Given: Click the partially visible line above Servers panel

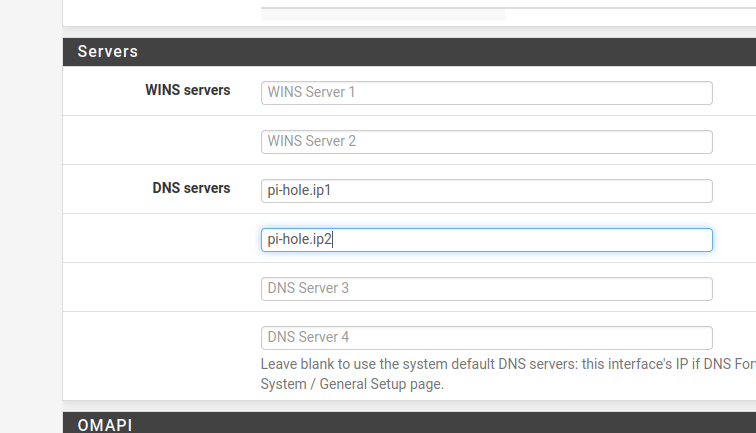Looking at the screenshot, I should pos(382,14).
